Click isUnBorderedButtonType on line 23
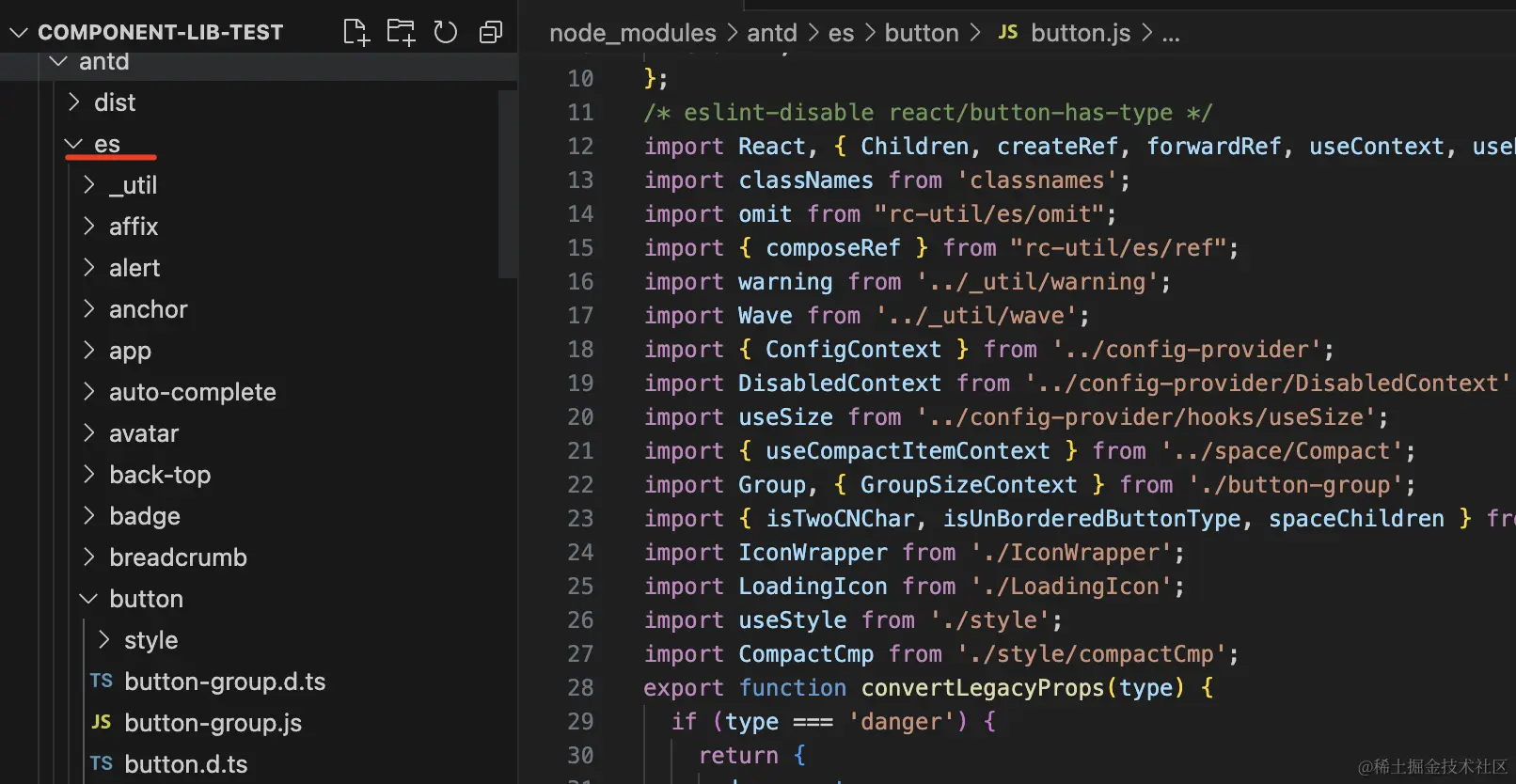This screenshot has height=784, width=1516. [1092, 519]
